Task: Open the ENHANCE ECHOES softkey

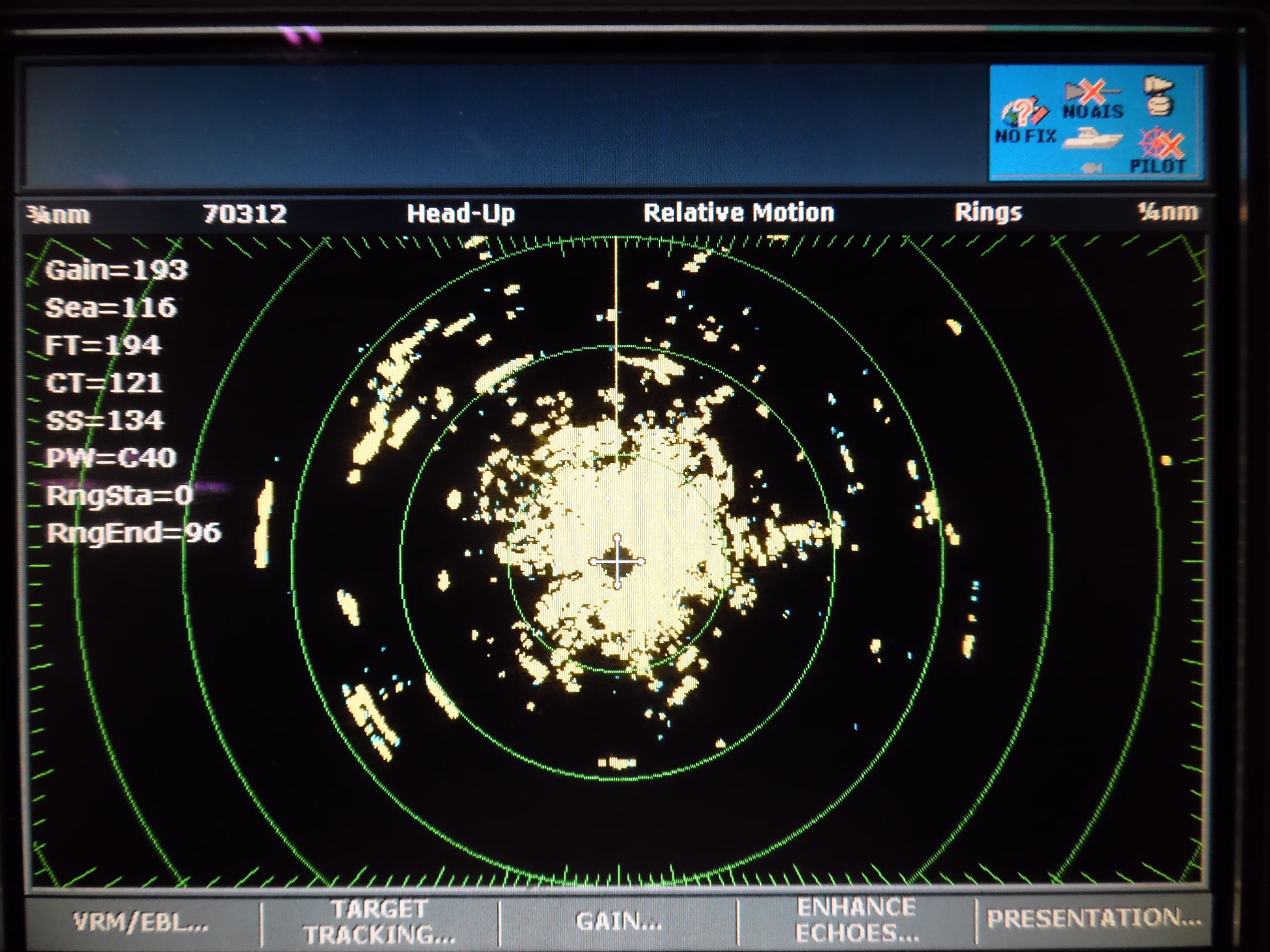Action: [856, 921]
